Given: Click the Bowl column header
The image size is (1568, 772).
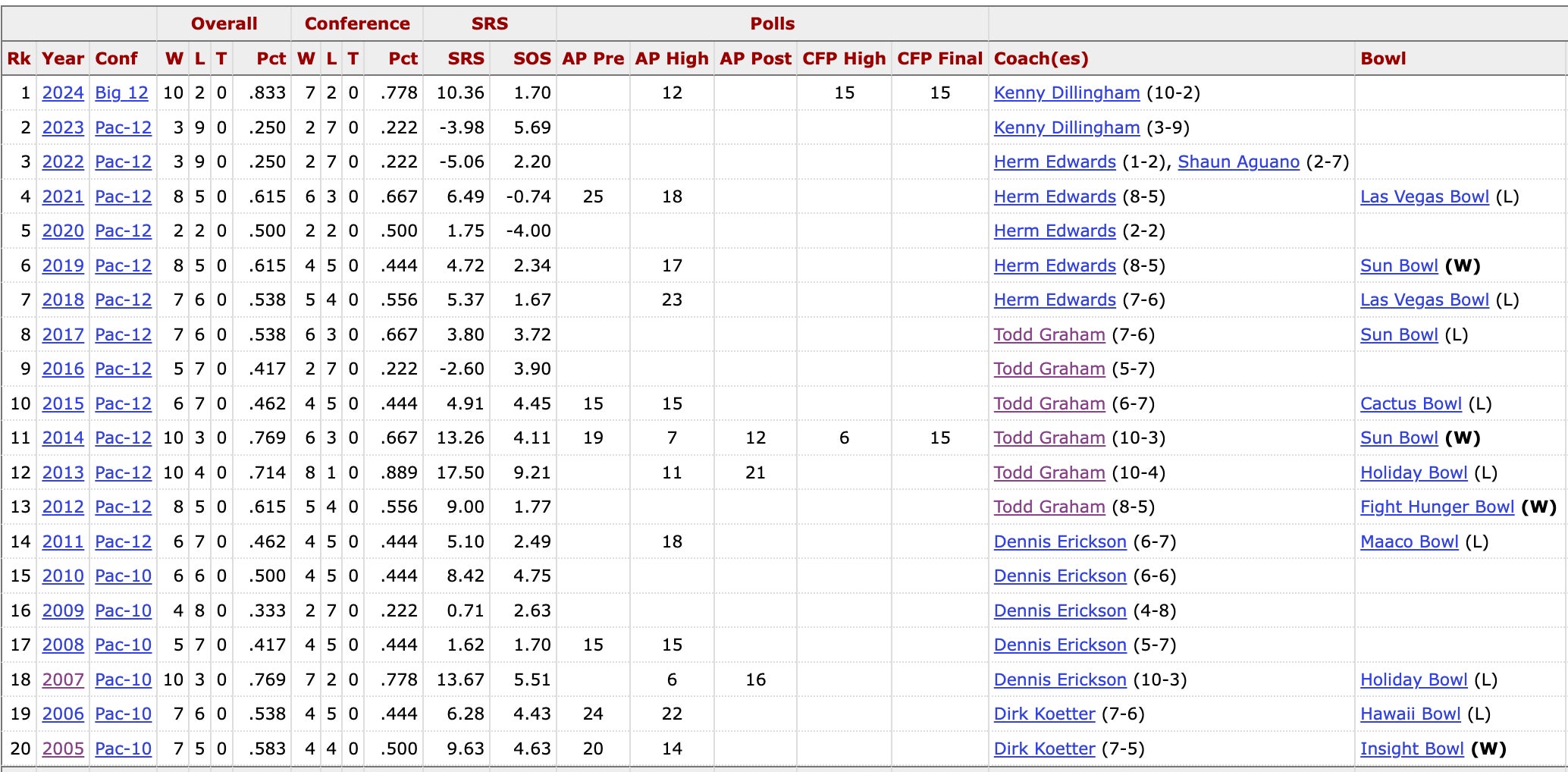Looking at the screenshot, I should tap(1383, 58).
